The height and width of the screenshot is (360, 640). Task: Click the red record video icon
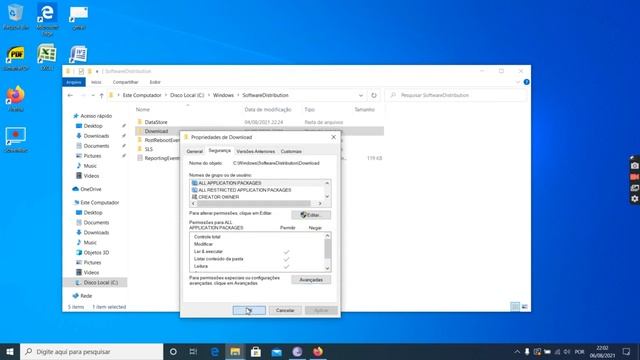[x=634, y=177]
